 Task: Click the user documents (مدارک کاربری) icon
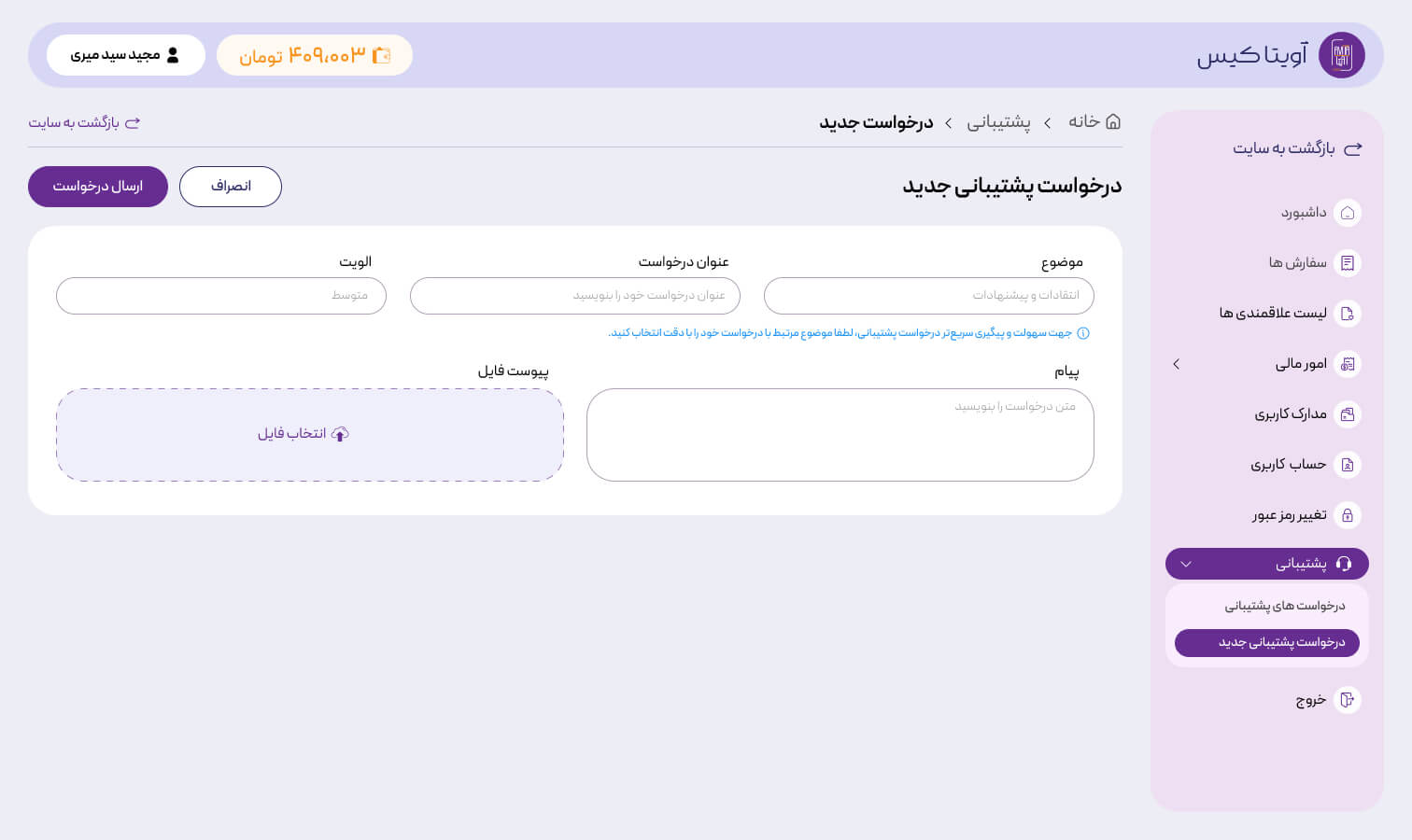point(1347,414)
